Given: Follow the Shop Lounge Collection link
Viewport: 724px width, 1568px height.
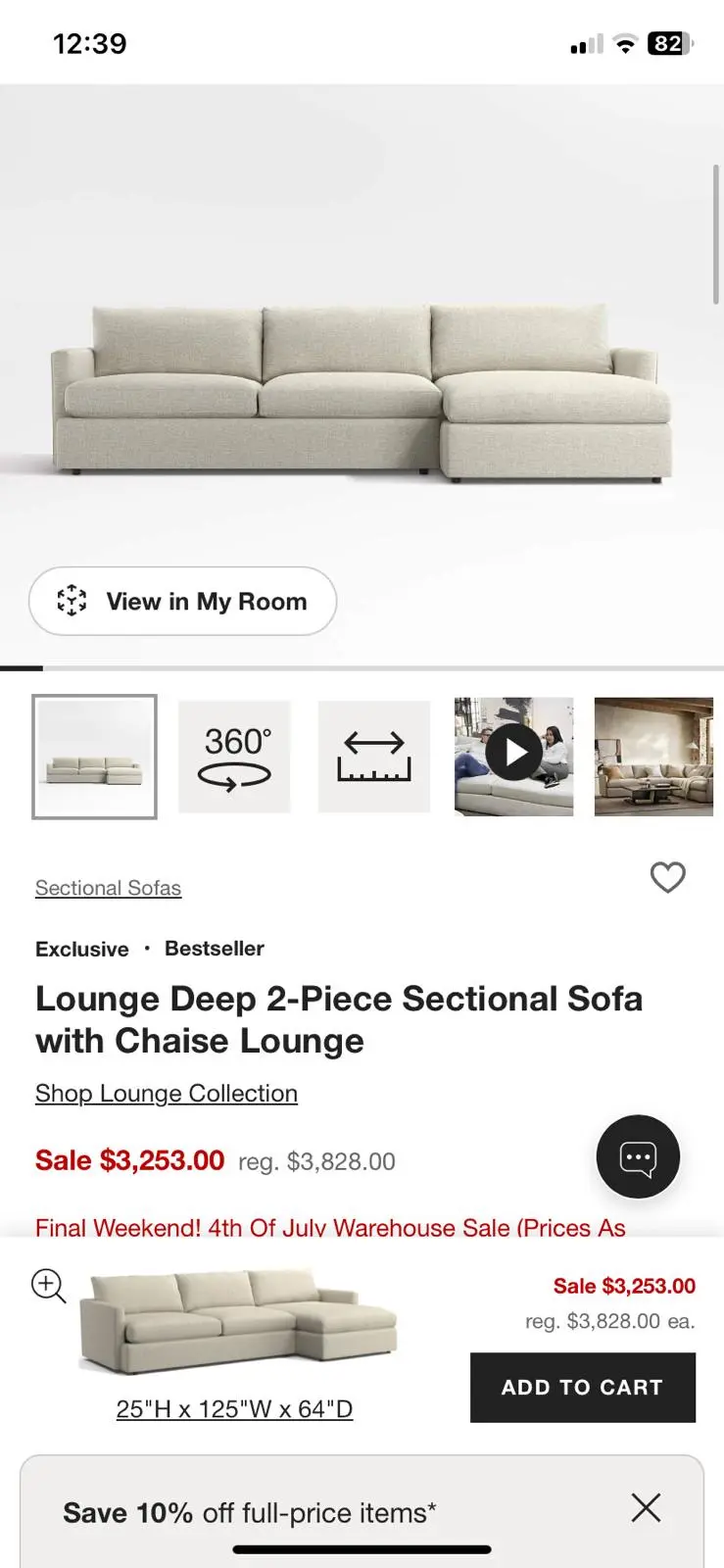Looking at the screenshot, I should tap(167, 1094).
